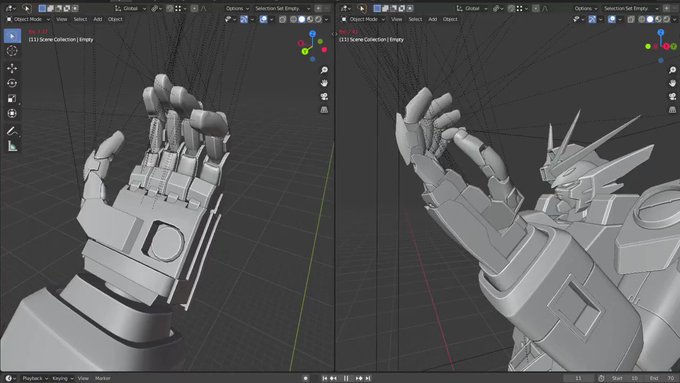Jump to first frame in timeline
The width and height of the screenshot is (680, 383).
point(324,379)
